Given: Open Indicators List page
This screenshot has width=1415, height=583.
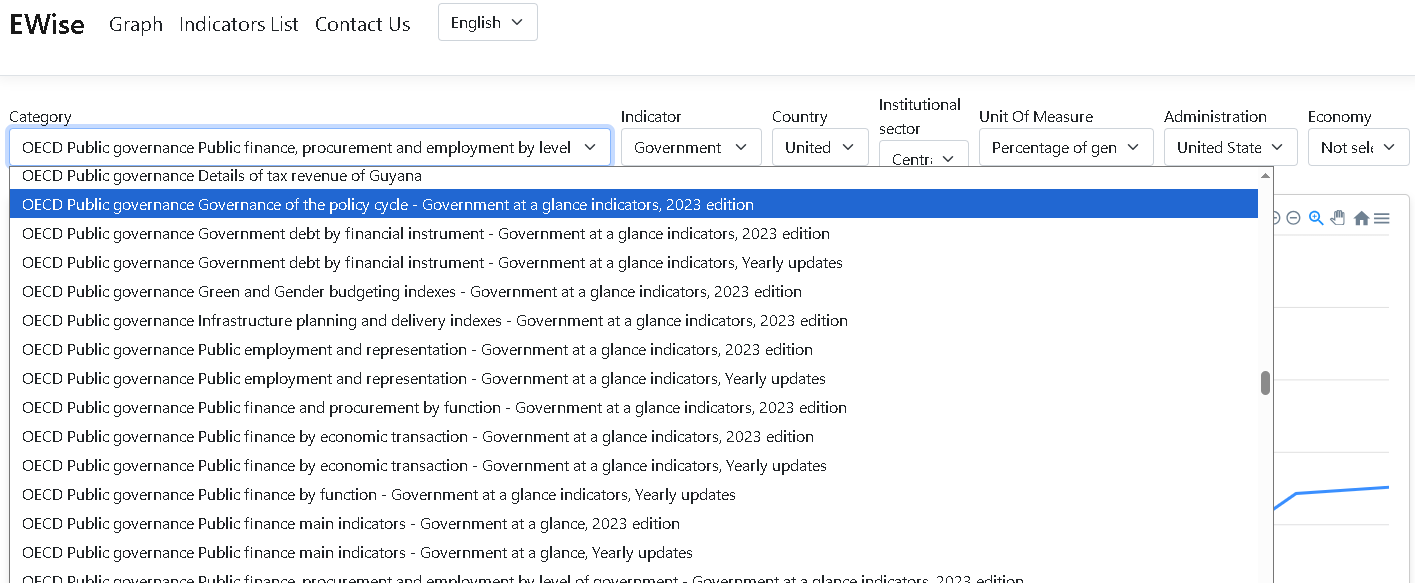Looking at the screenshot, I should 239,24.
